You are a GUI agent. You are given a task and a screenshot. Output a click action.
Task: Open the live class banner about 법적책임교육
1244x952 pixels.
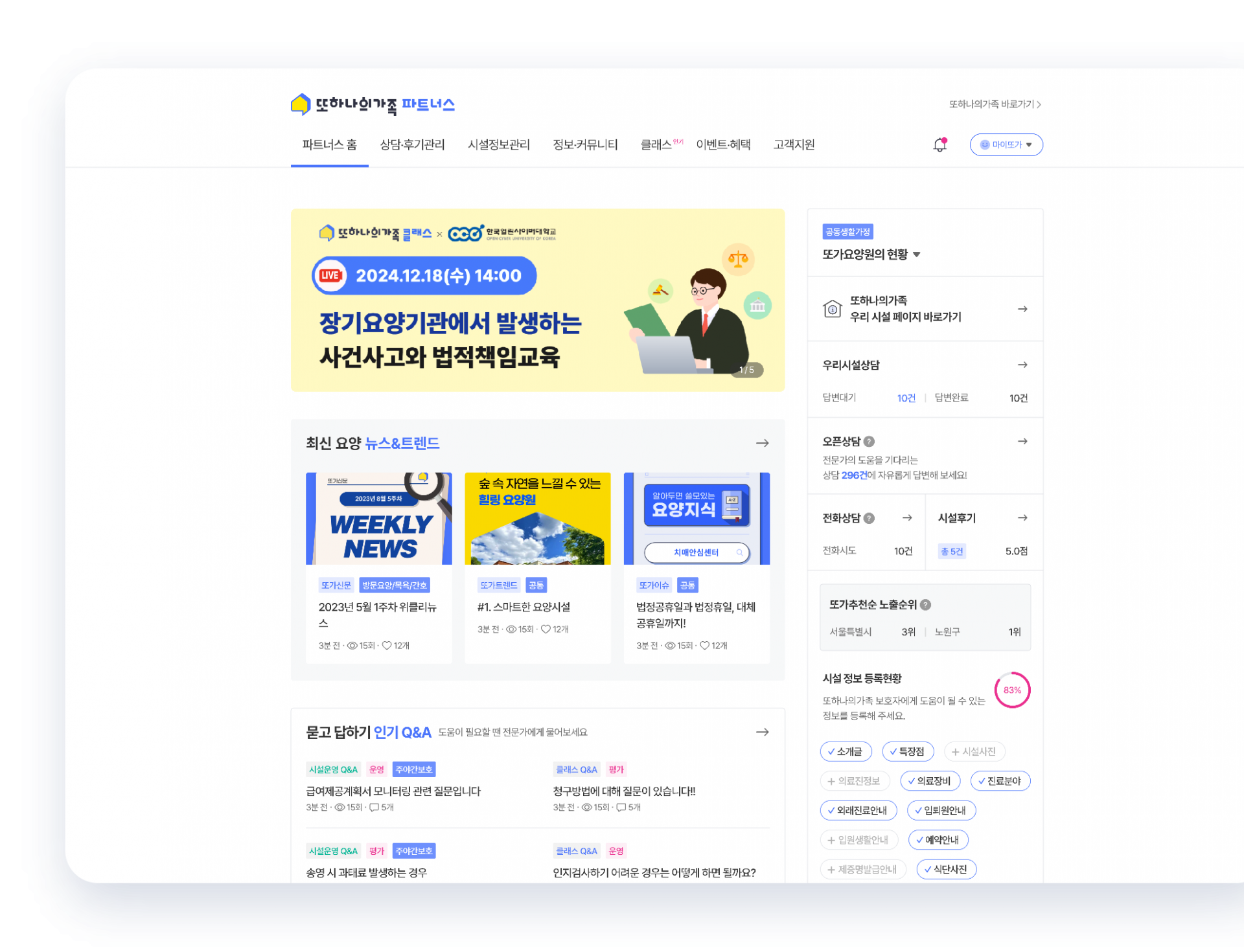[x=537, y=300]
